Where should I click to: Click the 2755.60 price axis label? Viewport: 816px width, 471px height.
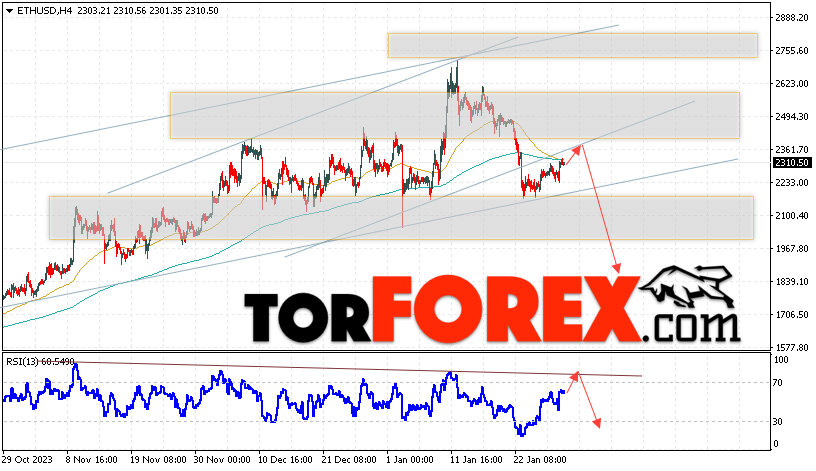coord(792,50)
